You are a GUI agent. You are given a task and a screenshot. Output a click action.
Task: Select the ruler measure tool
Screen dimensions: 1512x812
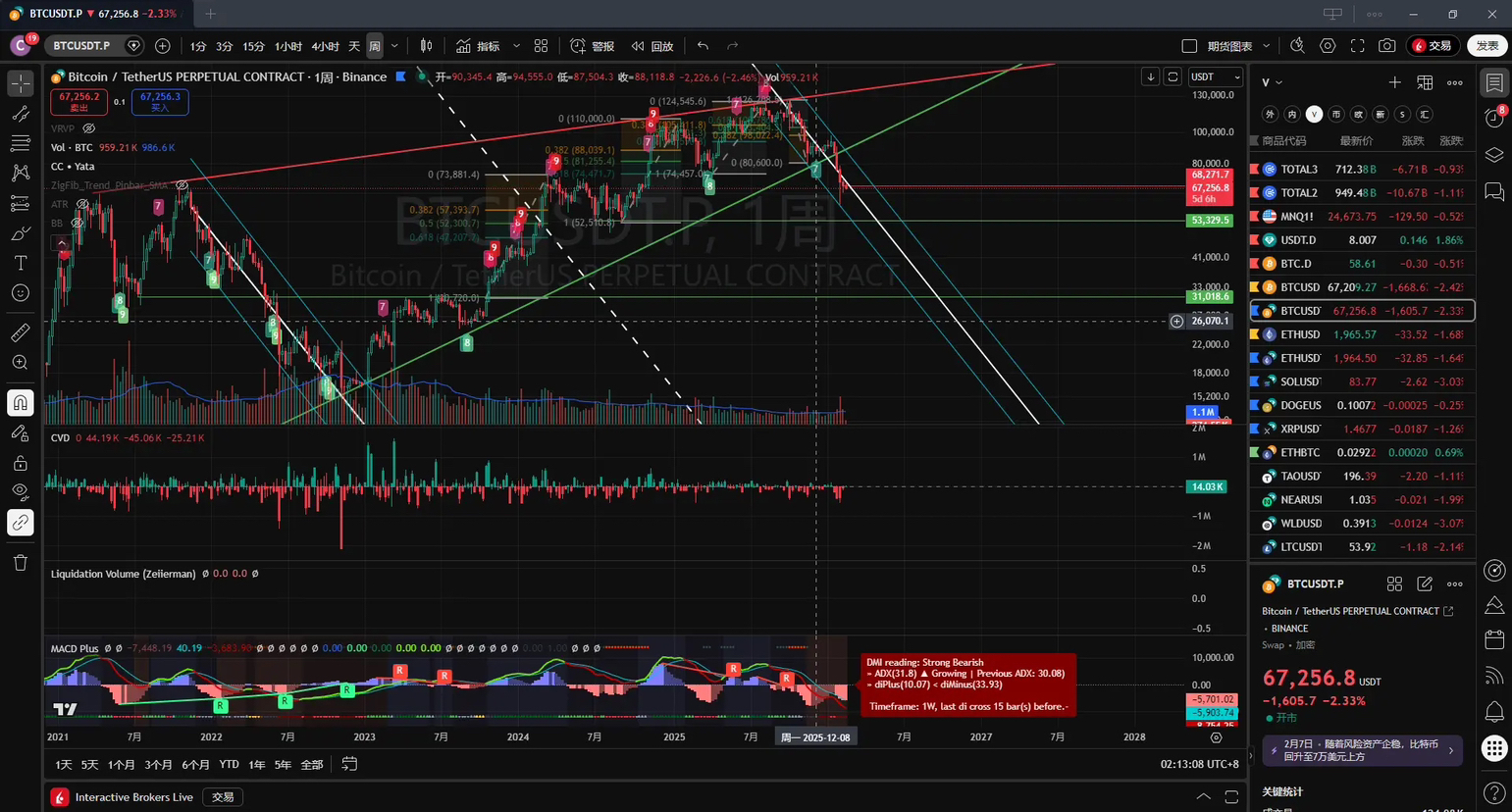pos(20,333)
